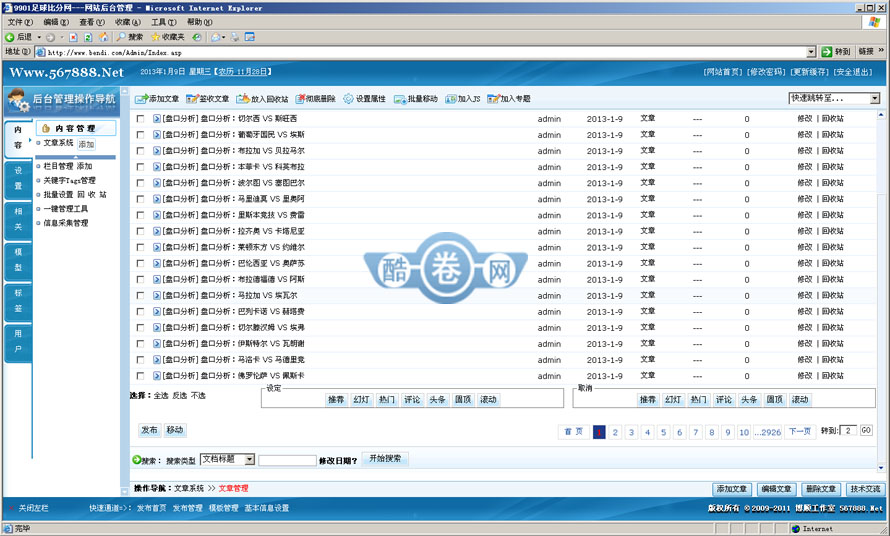Click the Mail icon in browser toolbar
The image size is (890, 536).
(215, 37)
